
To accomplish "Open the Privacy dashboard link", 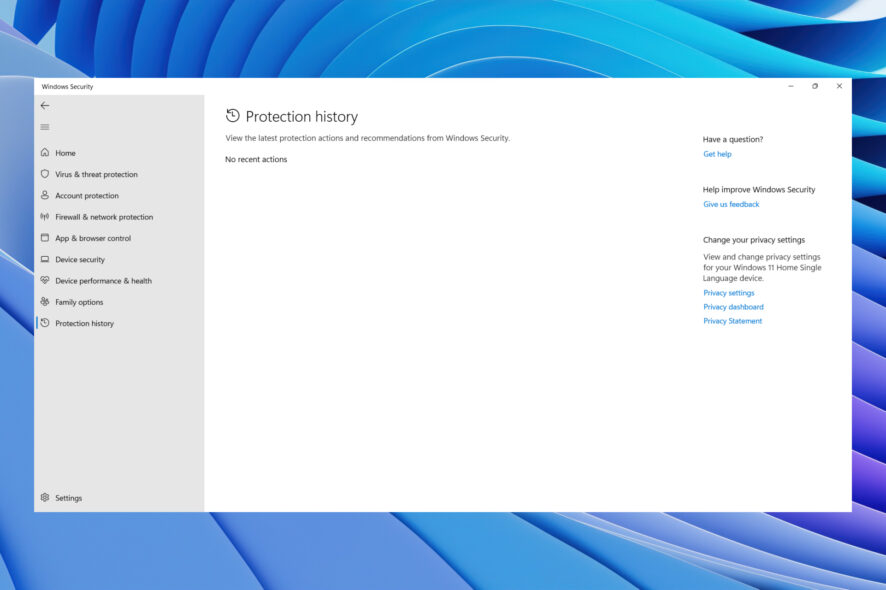I will coord(733,307).
